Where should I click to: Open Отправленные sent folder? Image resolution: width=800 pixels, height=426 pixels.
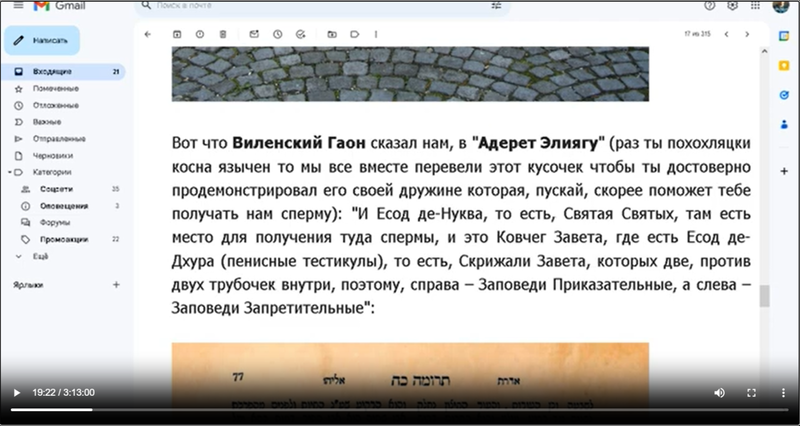tap(59, 139)
